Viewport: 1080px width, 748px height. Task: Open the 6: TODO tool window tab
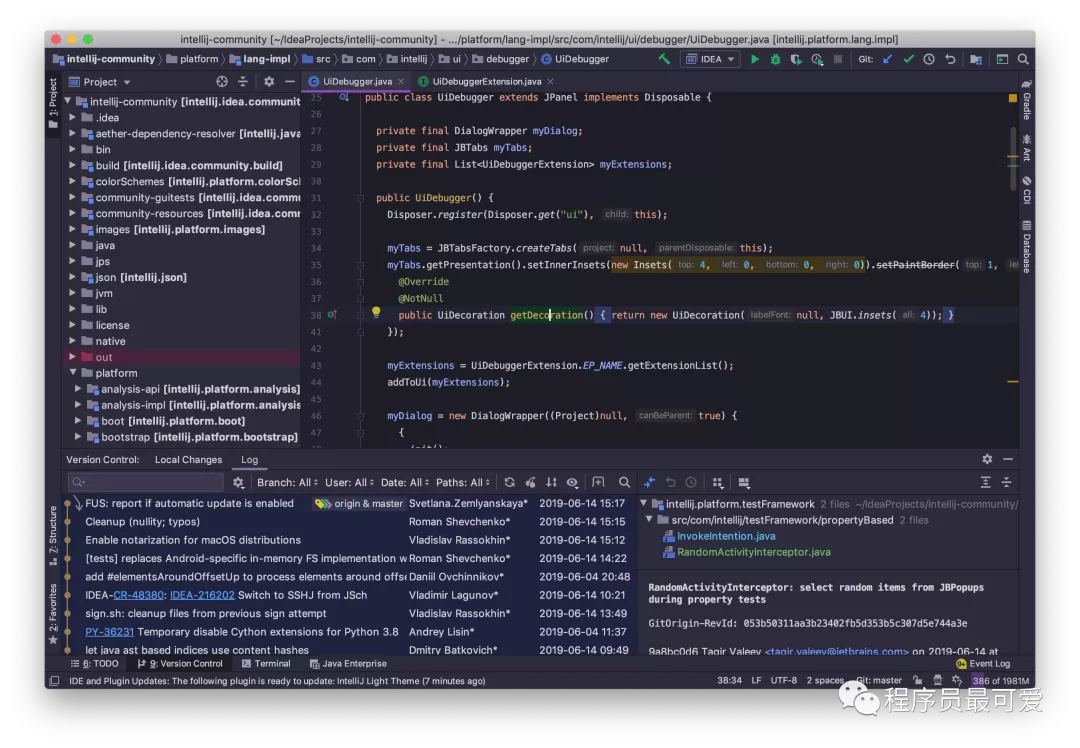coord(94,664)
